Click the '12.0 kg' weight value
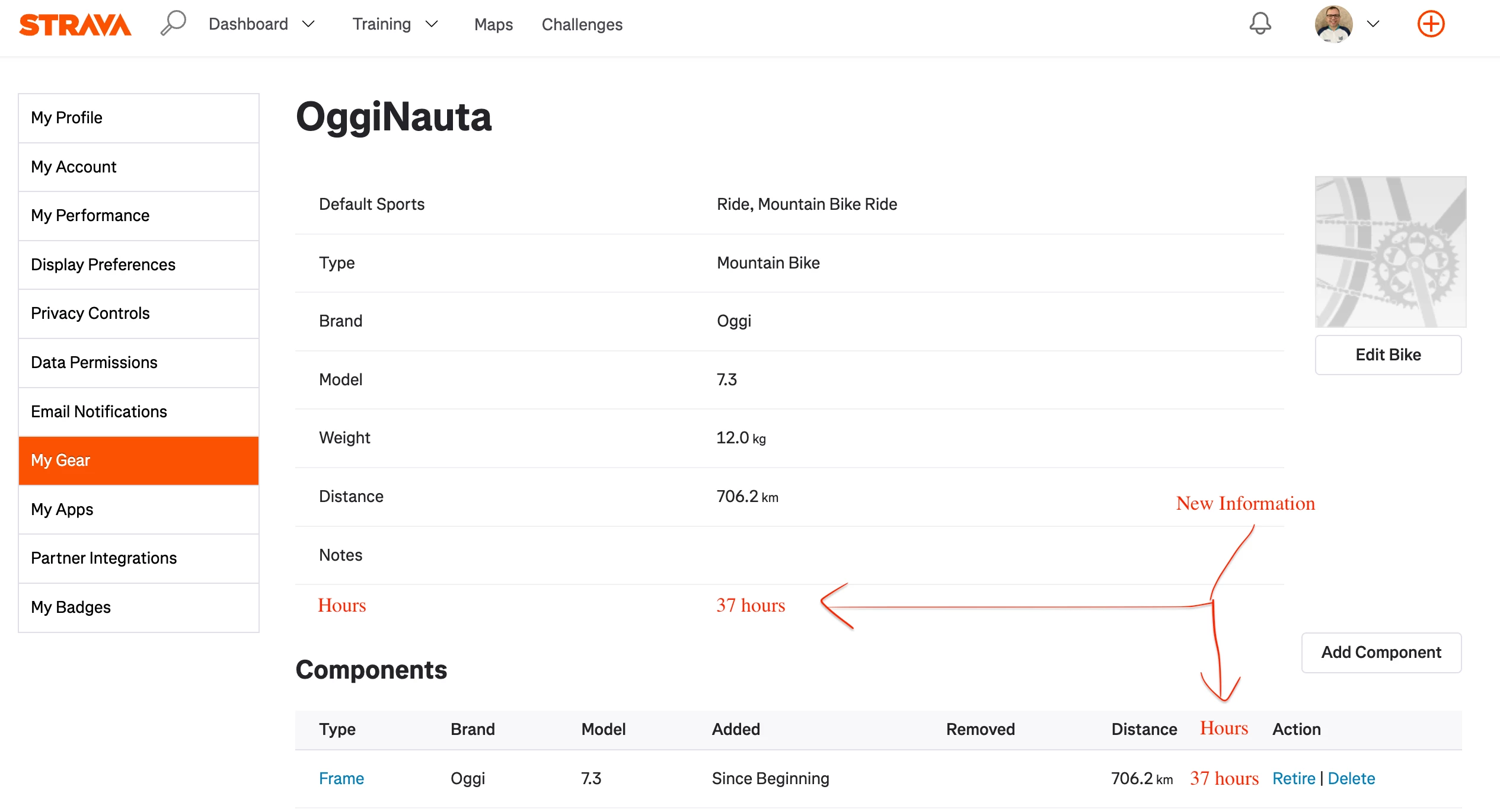Viewport: 1500px width, 812px height. point(741,438)
